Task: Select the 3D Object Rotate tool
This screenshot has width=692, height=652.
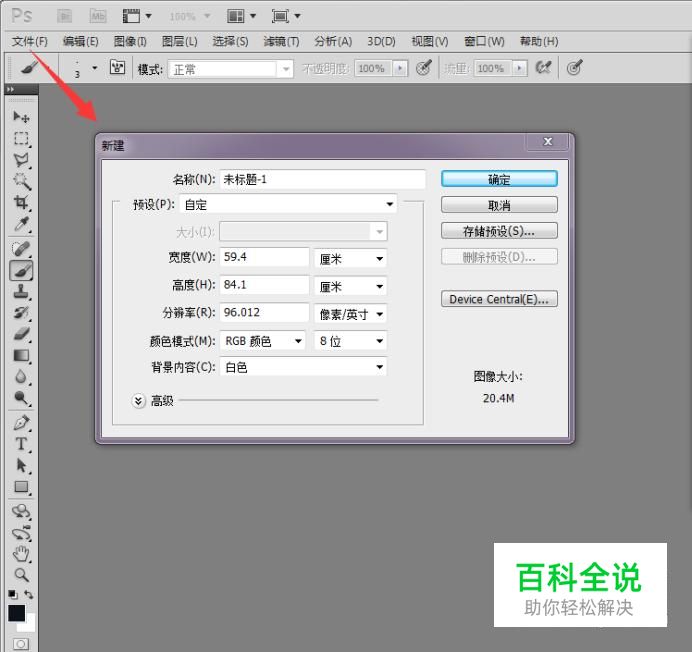Action: pyautogui.click(x=21, y=512)
